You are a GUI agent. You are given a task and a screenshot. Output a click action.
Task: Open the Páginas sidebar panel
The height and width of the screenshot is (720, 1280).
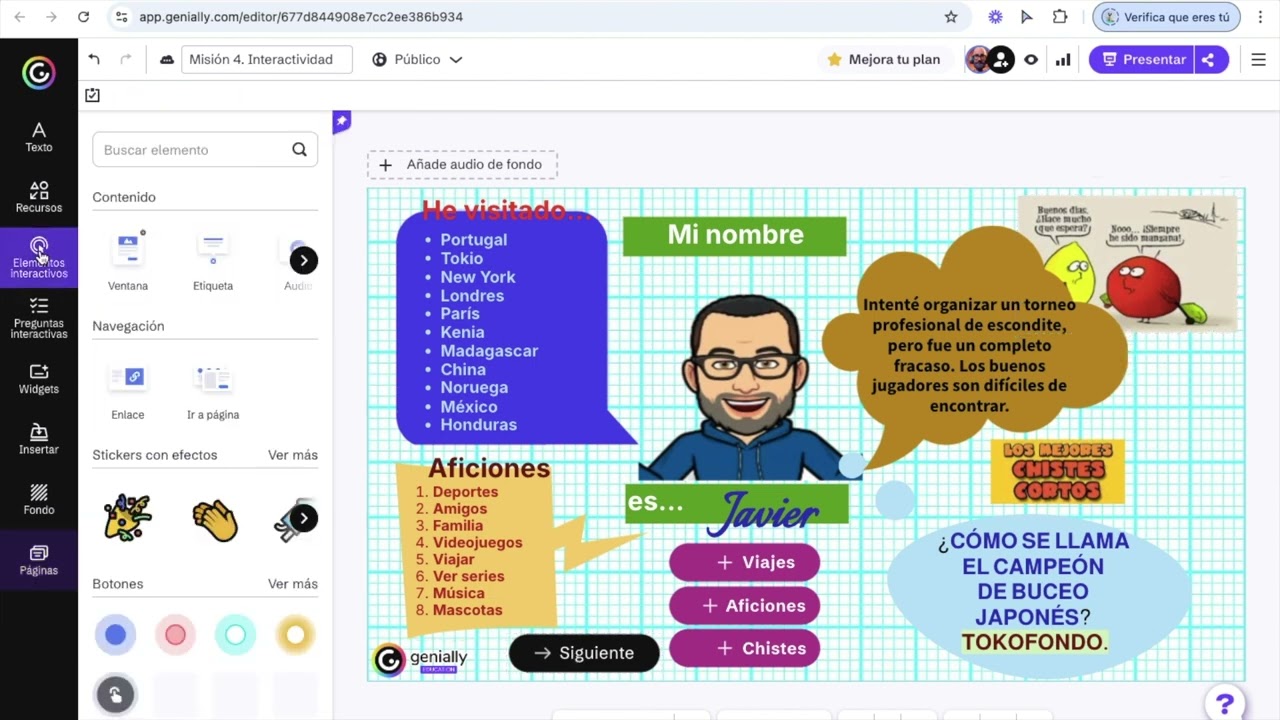tap(39, 561)
